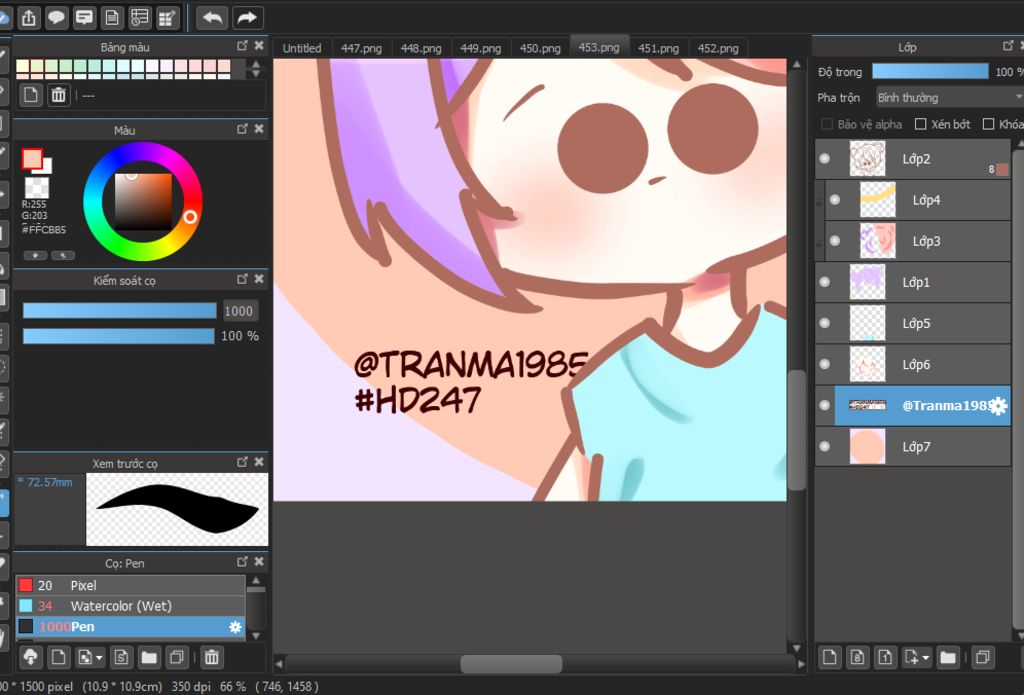Open Pen brush settings gear

click(x=235, y=627)
